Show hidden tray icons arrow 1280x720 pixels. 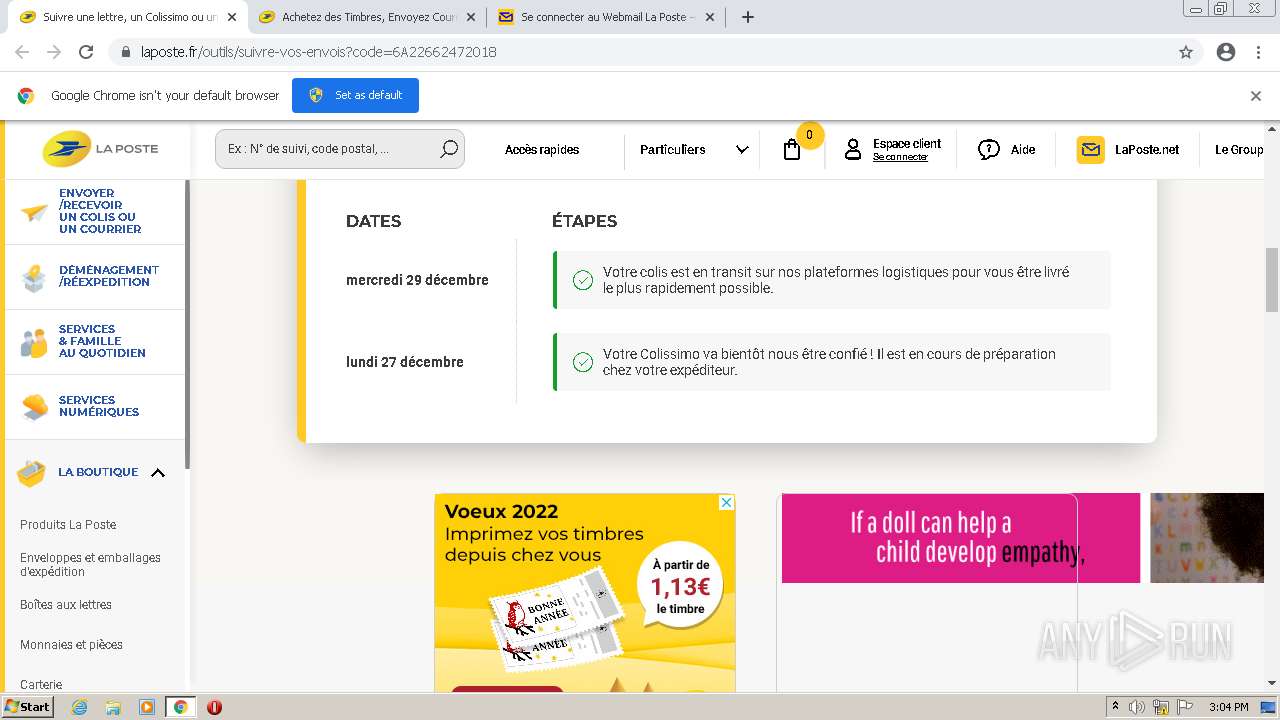click(1115, 707)
